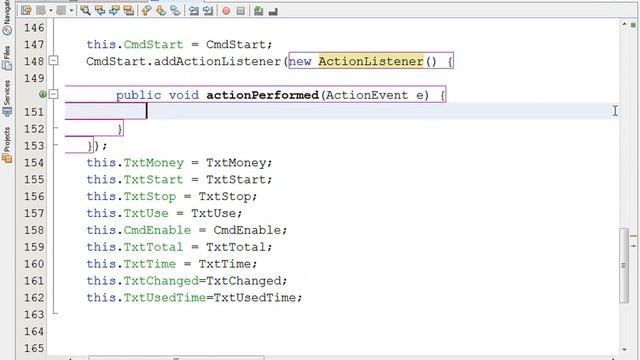Click line number 165 in gutter
The height and width of the screenshot is (360, 640).
coord(34,348)
